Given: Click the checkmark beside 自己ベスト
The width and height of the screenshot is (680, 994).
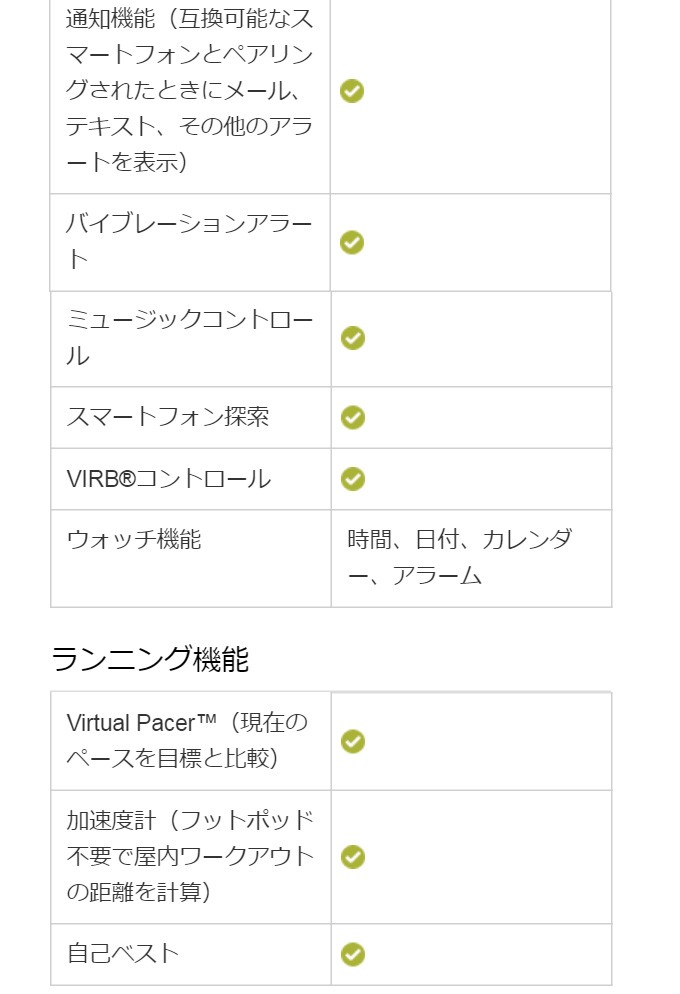Looking at the screenshot, I should tap(353, 954).
